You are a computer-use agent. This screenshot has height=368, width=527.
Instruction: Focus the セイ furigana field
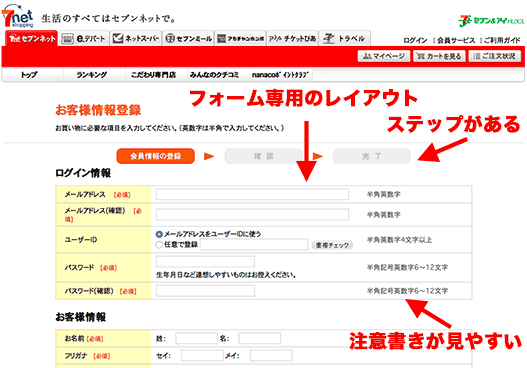pyautogui.click(x=202, y=356)
